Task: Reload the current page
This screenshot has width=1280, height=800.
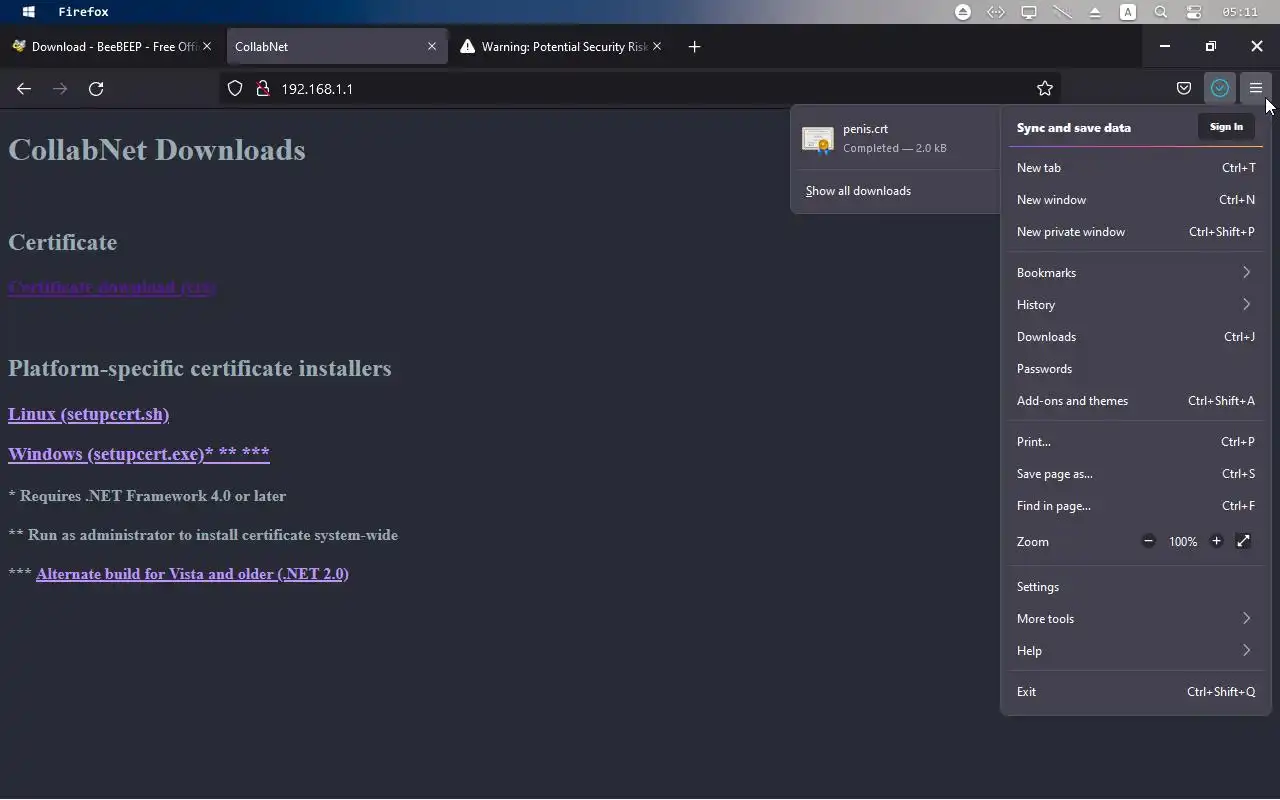Action: click(x=96, y=89)
